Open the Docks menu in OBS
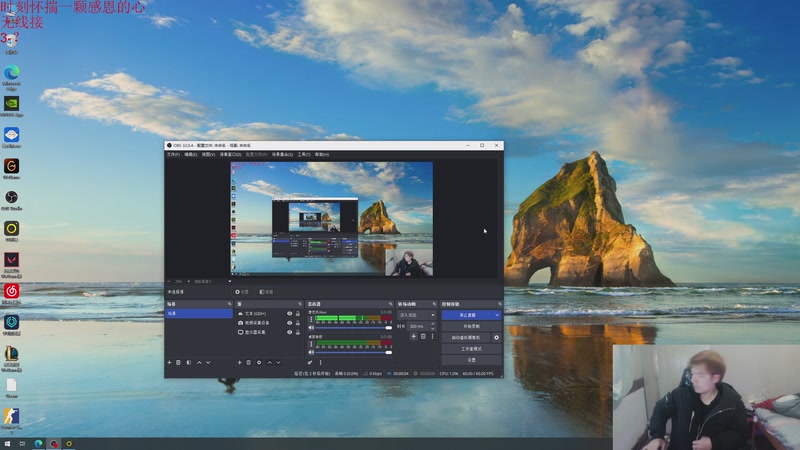Viewport: 800px width, 450px height. point(231,154)
